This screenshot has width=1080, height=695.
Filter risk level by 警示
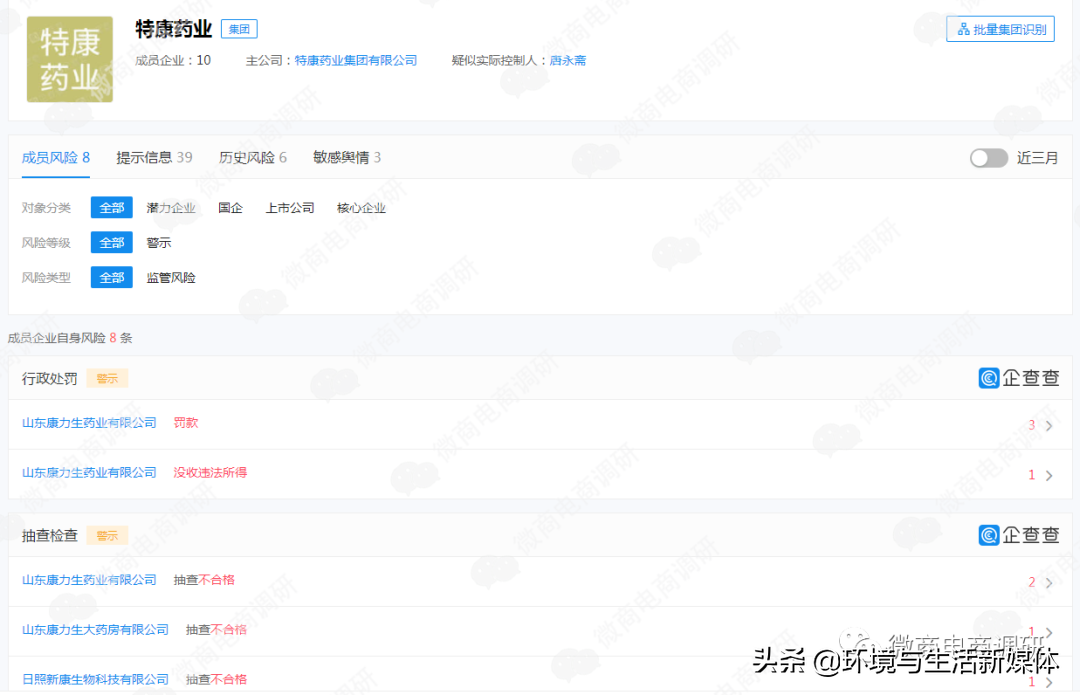tap(158, 242)
